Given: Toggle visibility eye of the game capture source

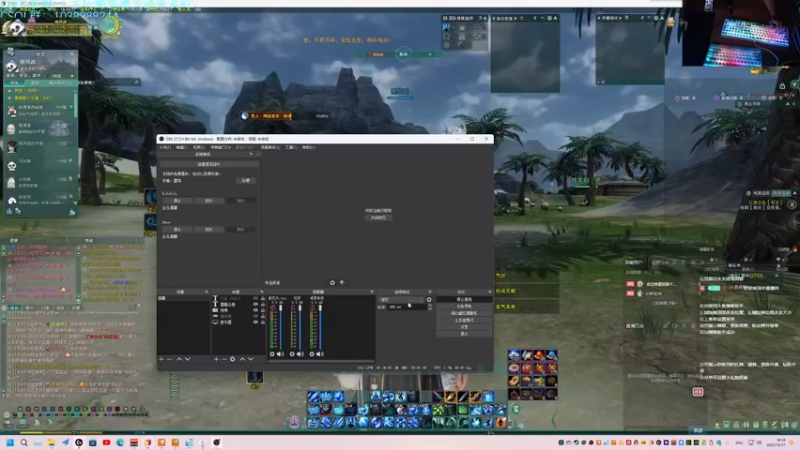Looking at the screenshot, I should pyautogui.click(x=256, y=316).
